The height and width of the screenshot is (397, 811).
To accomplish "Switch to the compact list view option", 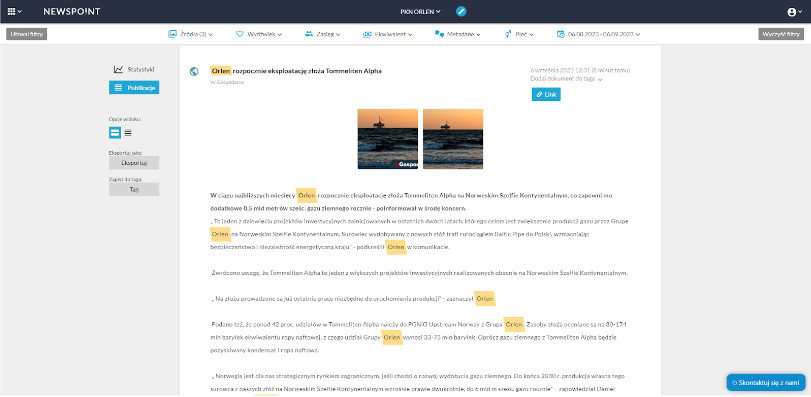I will 128,133.
